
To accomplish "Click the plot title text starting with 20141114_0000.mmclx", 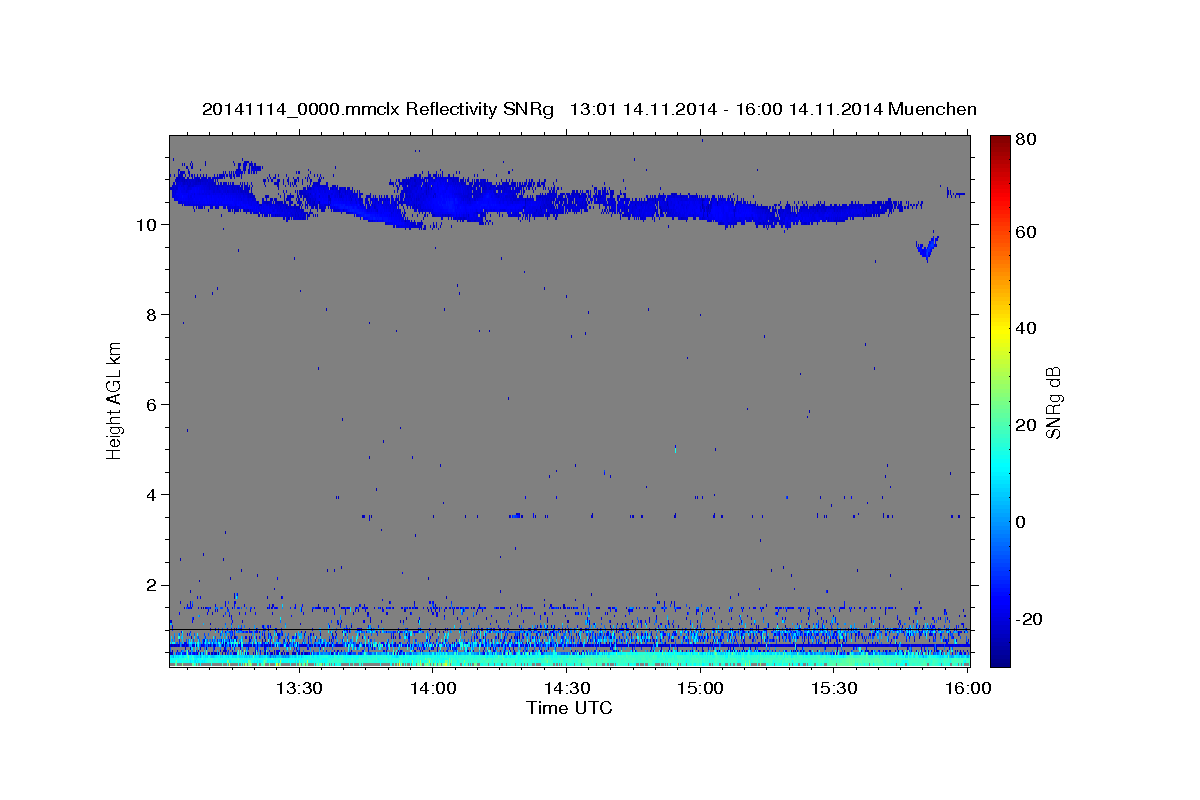I will point(589,109).
